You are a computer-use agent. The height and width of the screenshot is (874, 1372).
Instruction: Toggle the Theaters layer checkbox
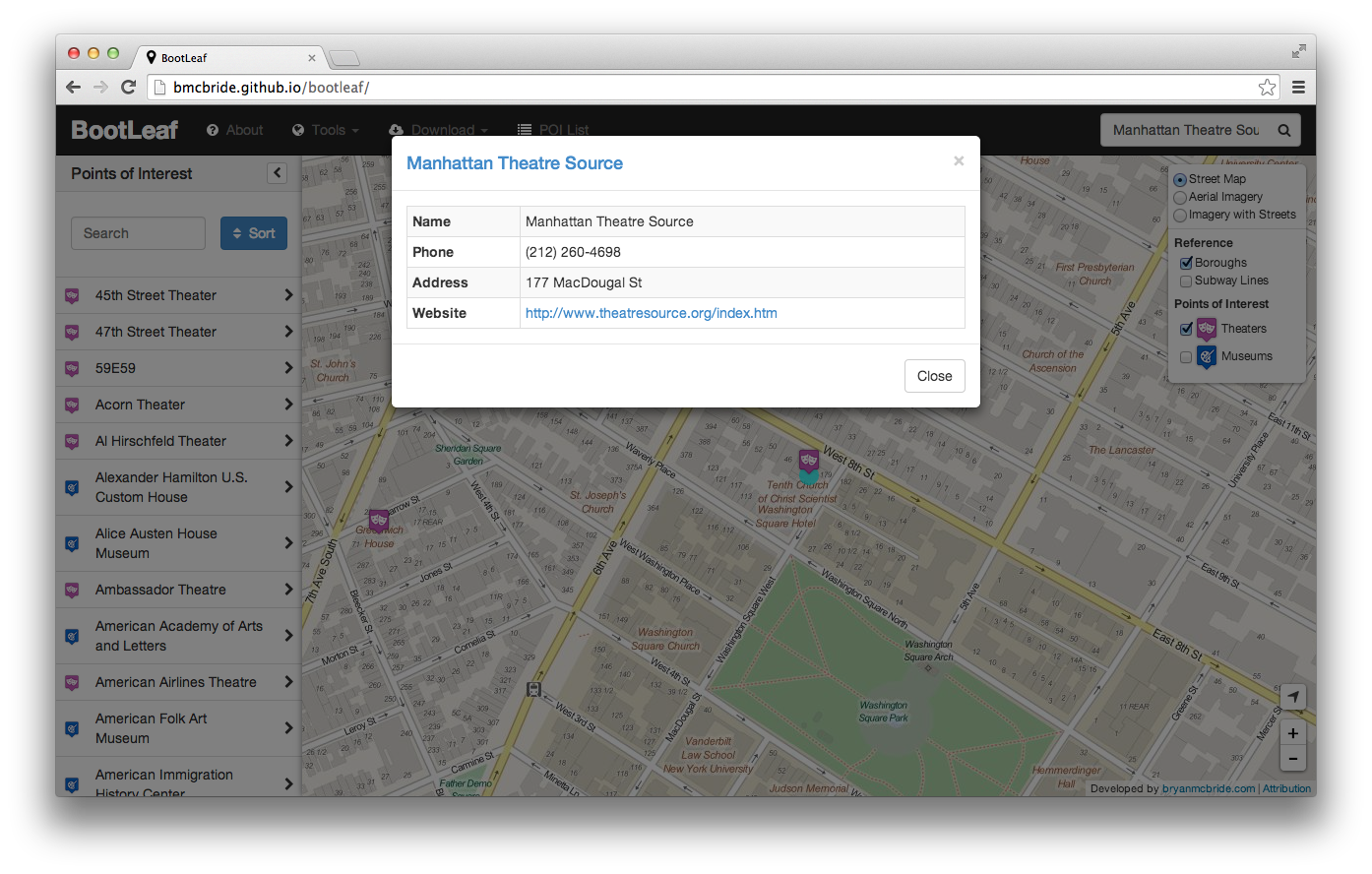[1186, 329]
